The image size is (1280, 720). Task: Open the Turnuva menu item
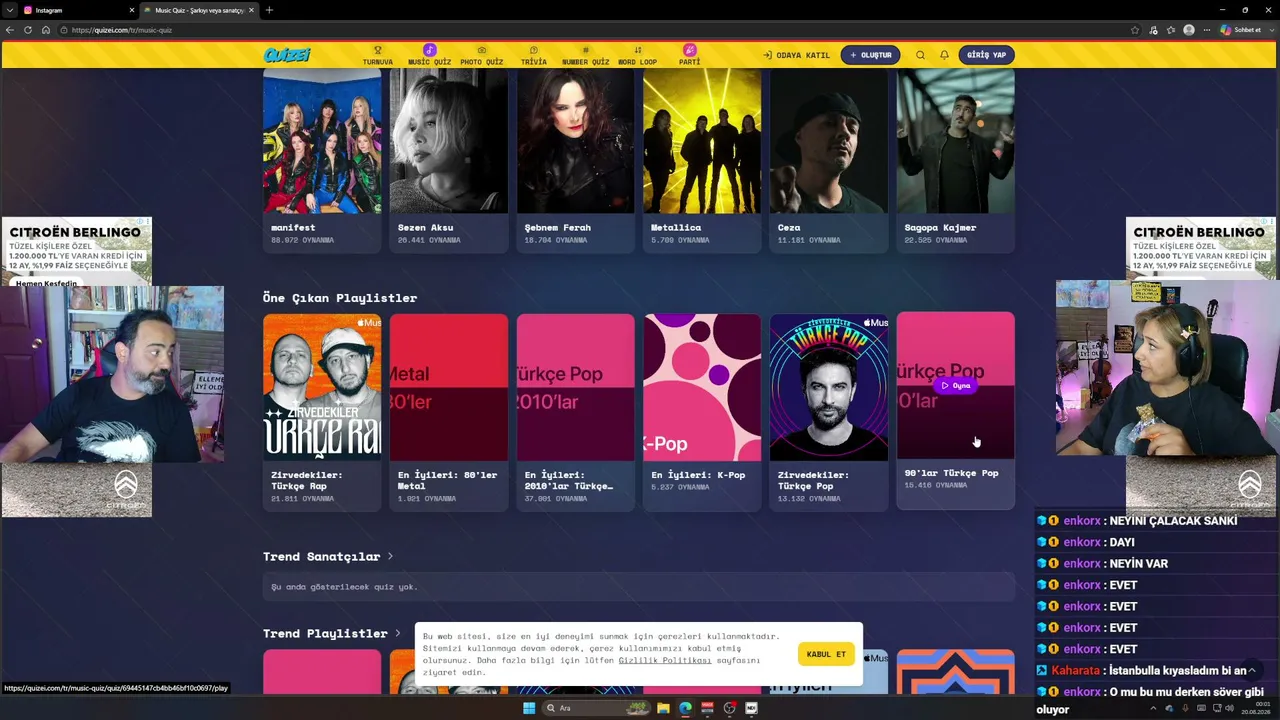click(377, 55)
